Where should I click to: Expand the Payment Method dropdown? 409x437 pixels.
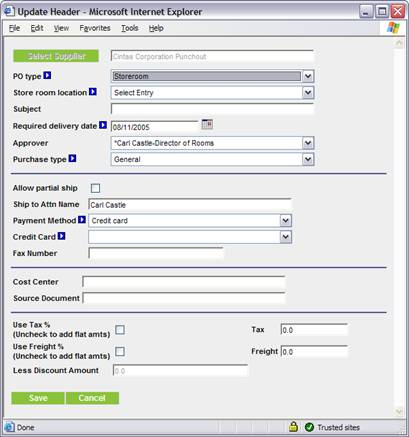(x=285, y=221)
